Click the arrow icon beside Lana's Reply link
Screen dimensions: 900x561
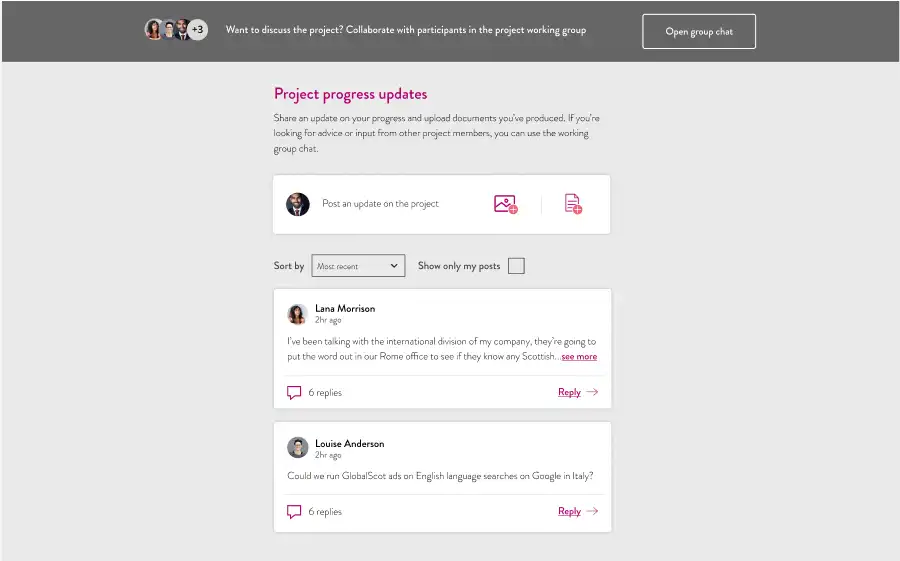click(592, 392)
